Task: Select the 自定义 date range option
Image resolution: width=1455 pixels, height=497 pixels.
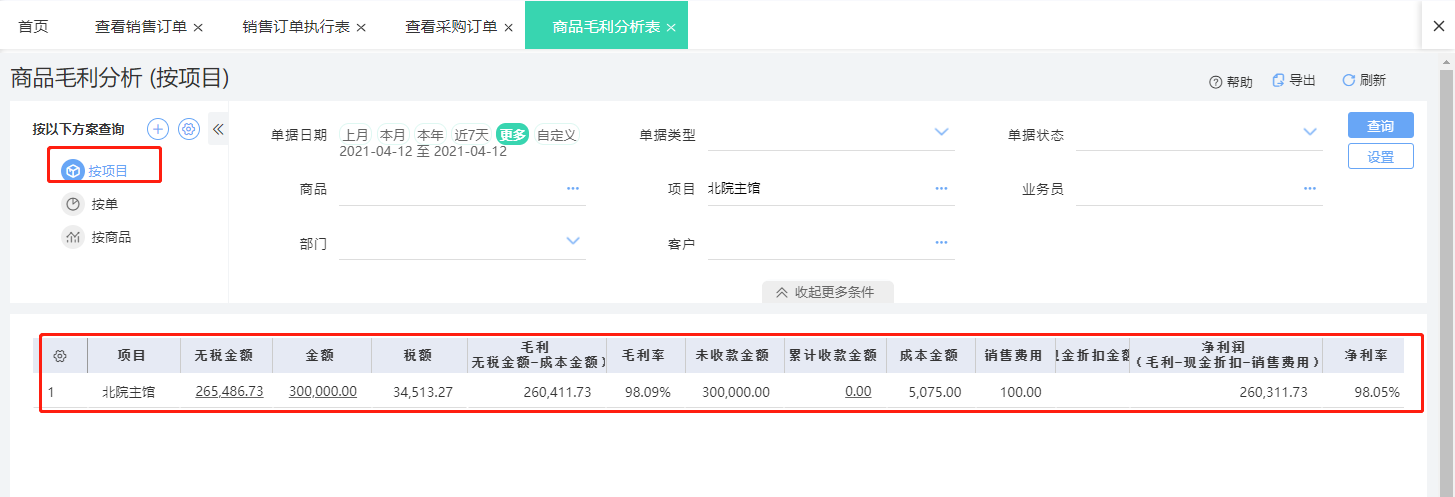Action: pos(556,135)
